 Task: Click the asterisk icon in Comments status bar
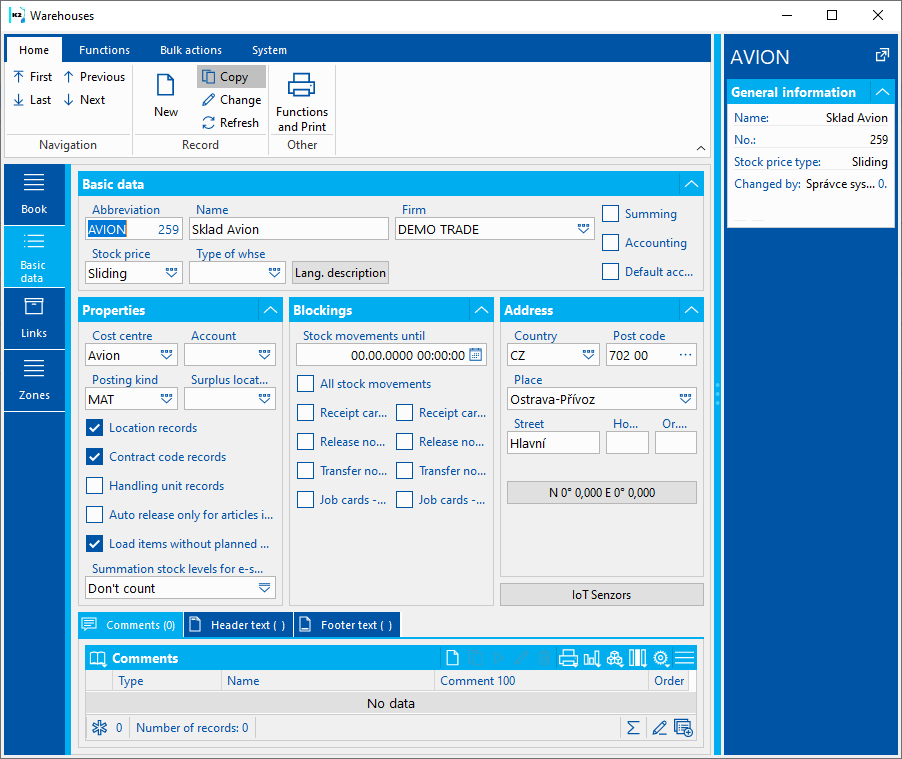(x=100, y=728)
